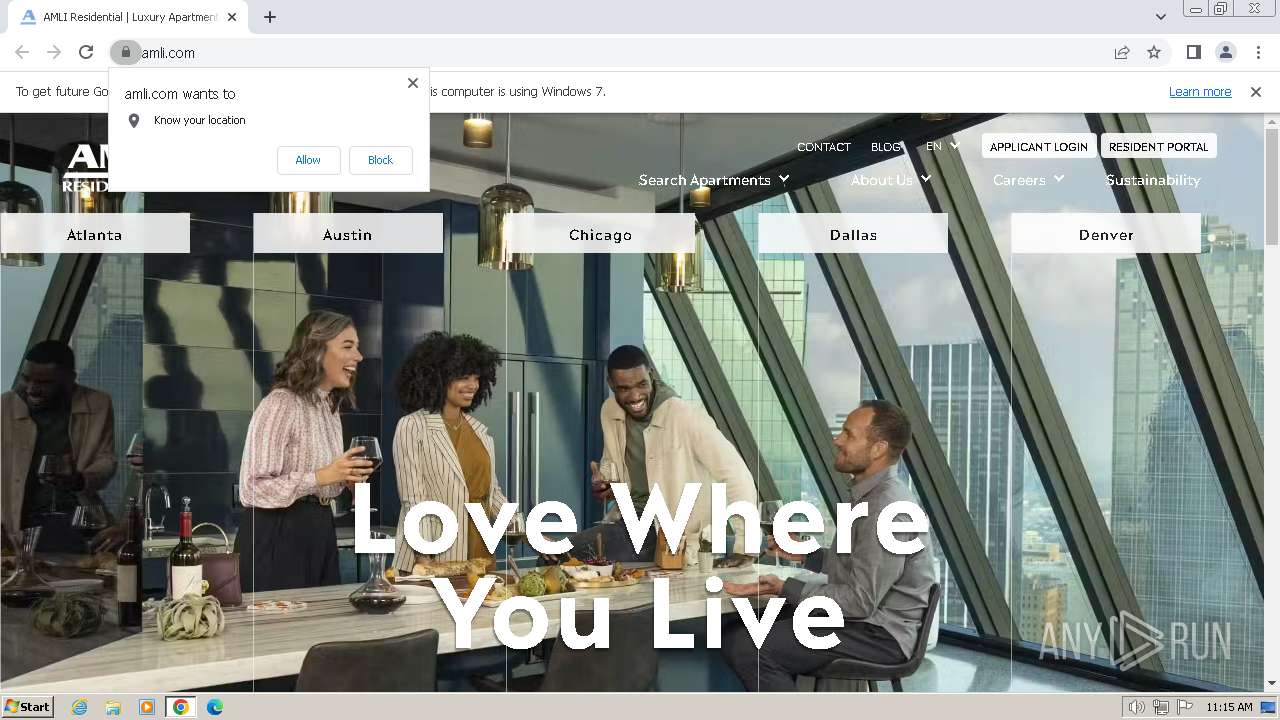Image resolution: width=1280 pixels, height=720 pixels.
Task: Click the Chrome taskbar icon
Action: click(x=180, y=707)
